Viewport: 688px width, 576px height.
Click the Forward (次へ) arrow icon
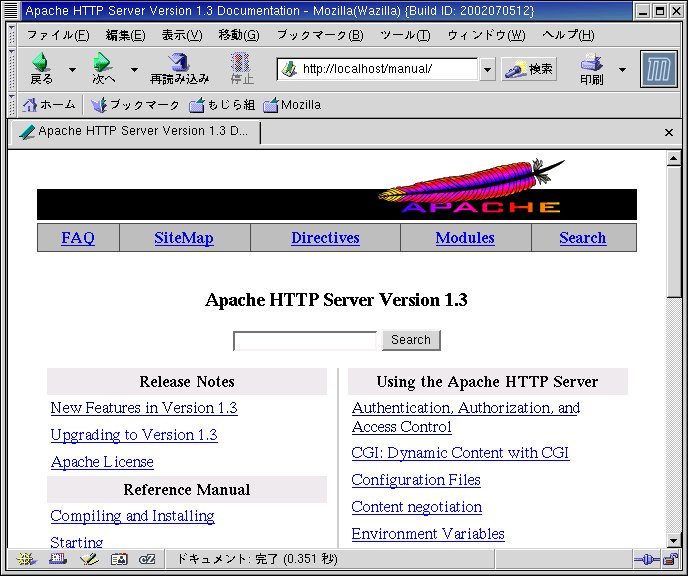[x=102, y=62]
